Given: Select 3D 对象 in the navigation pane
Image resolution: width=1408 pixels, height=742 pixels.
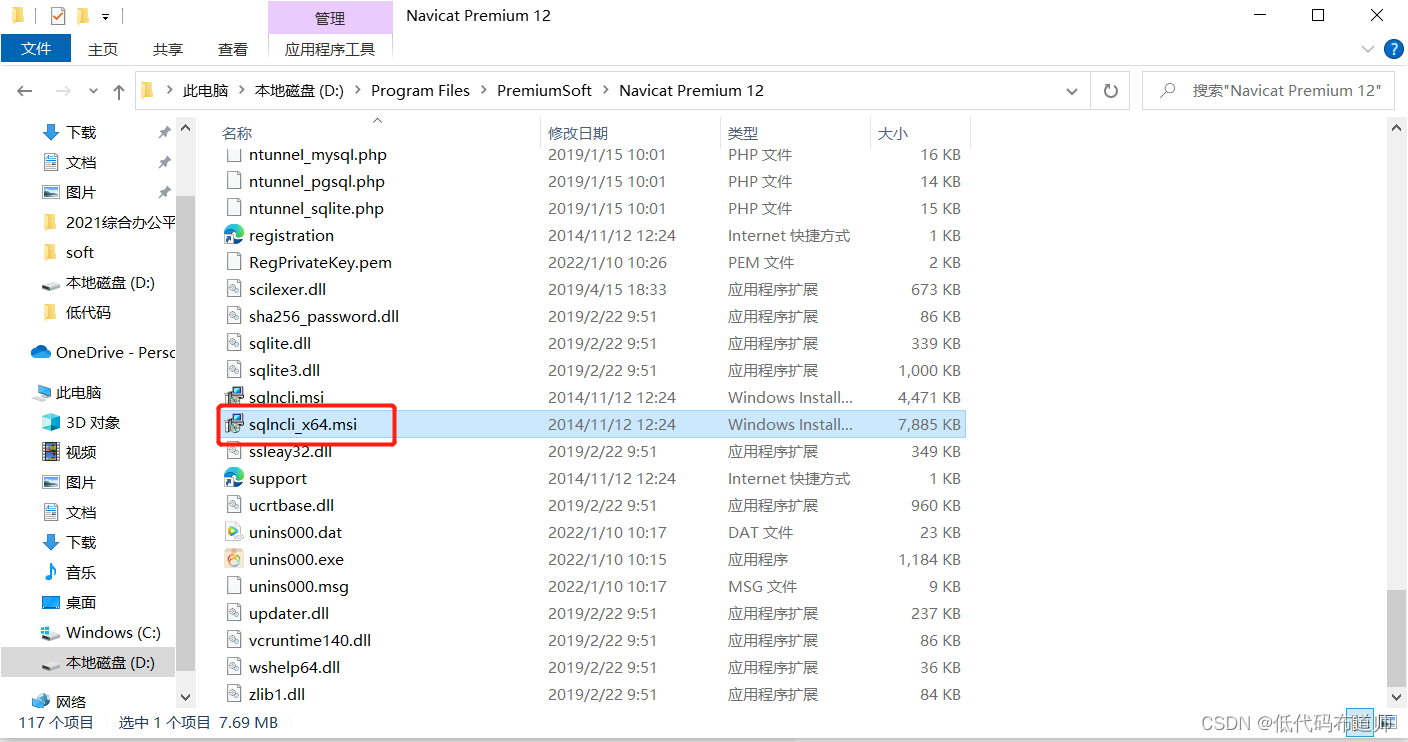Looking at the screenshot, I should [81, 422].
